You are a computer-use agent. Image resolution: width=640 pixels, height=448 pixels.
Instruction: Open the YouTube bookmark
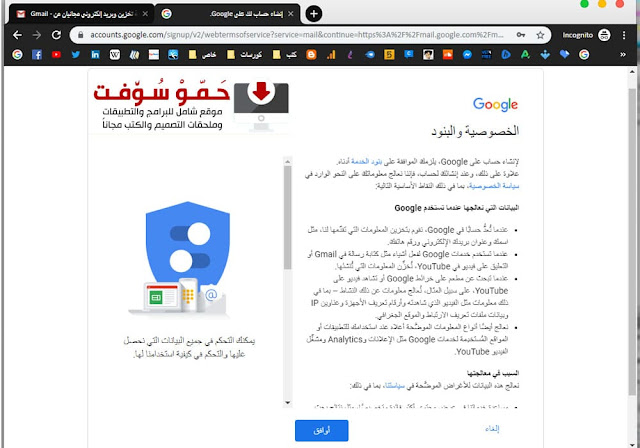click(56, 54)
